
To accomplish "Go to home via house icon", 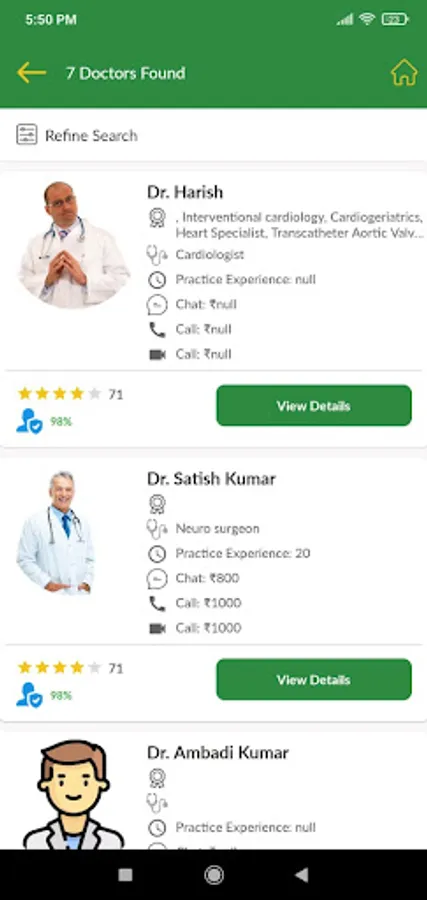I will 404,73.
